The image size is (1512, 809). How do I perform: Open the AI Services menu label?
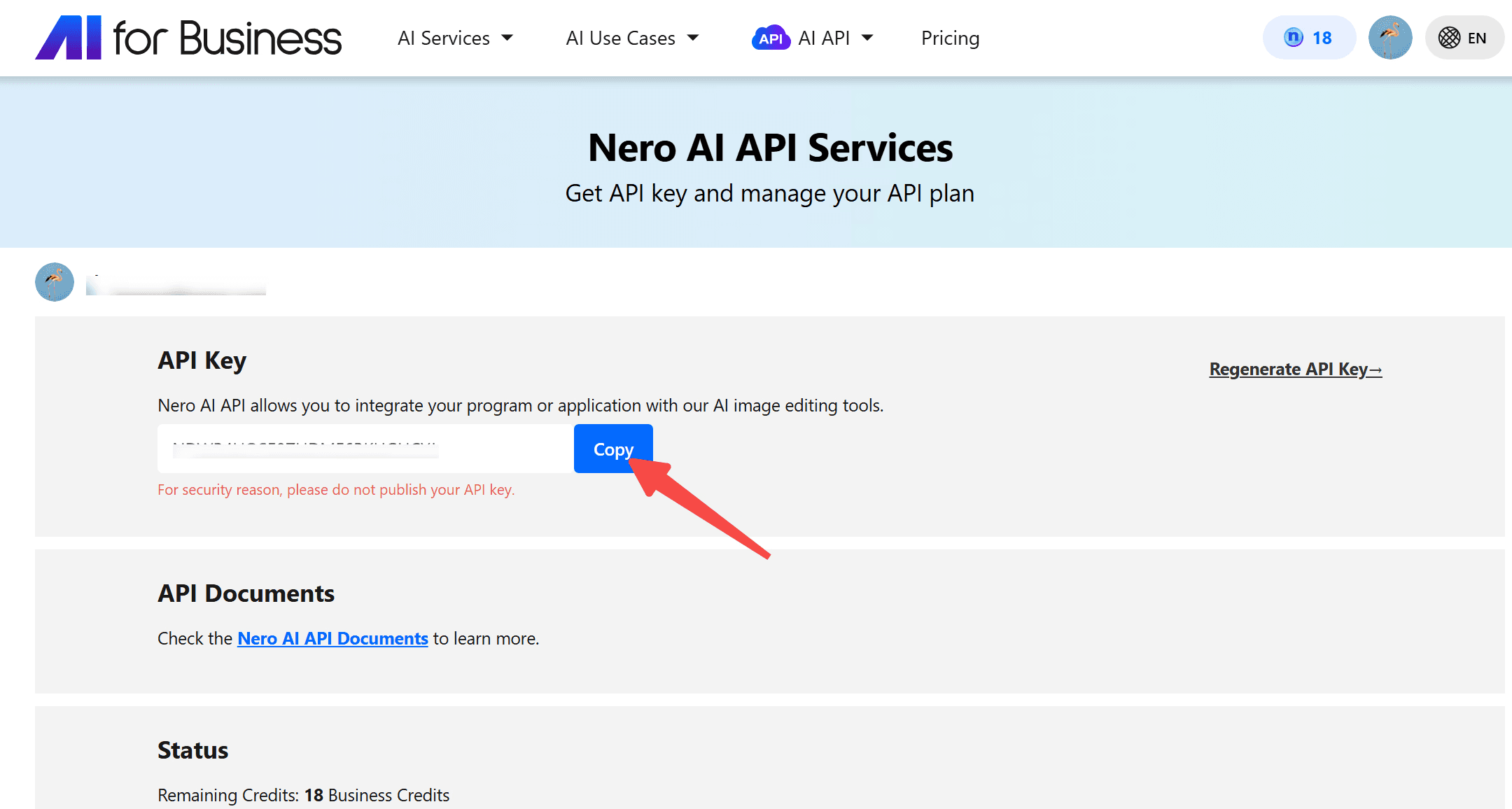click(444, 38)
